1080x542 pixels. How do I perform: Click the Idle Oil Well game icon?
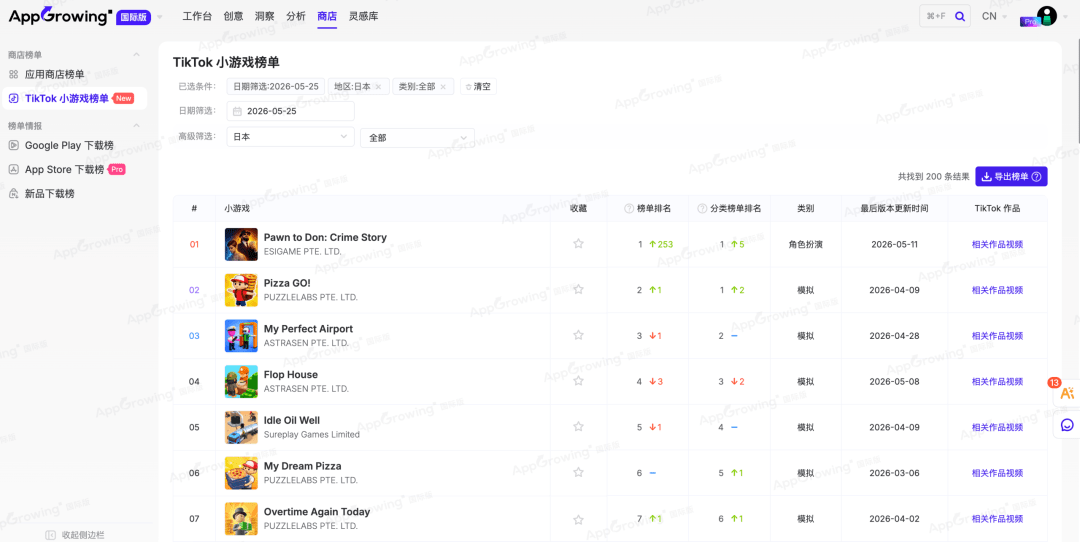click(241, 427)
